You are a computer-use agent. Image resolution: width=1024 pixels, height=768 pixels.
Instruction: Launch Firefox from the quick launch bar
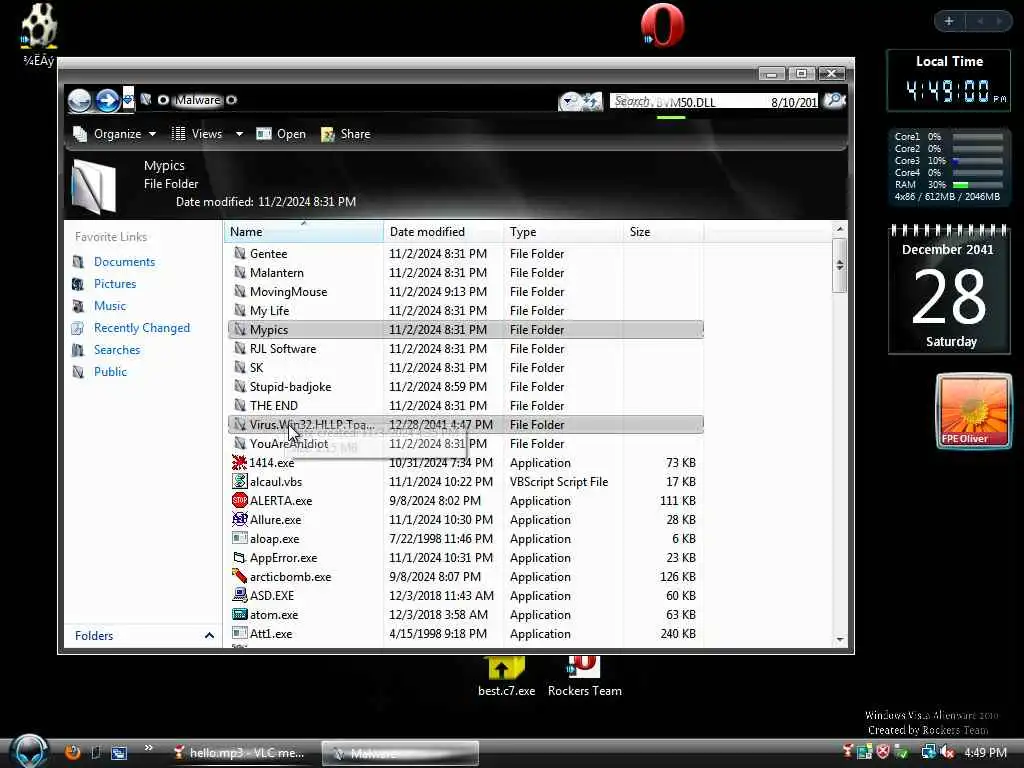(72, 752)
